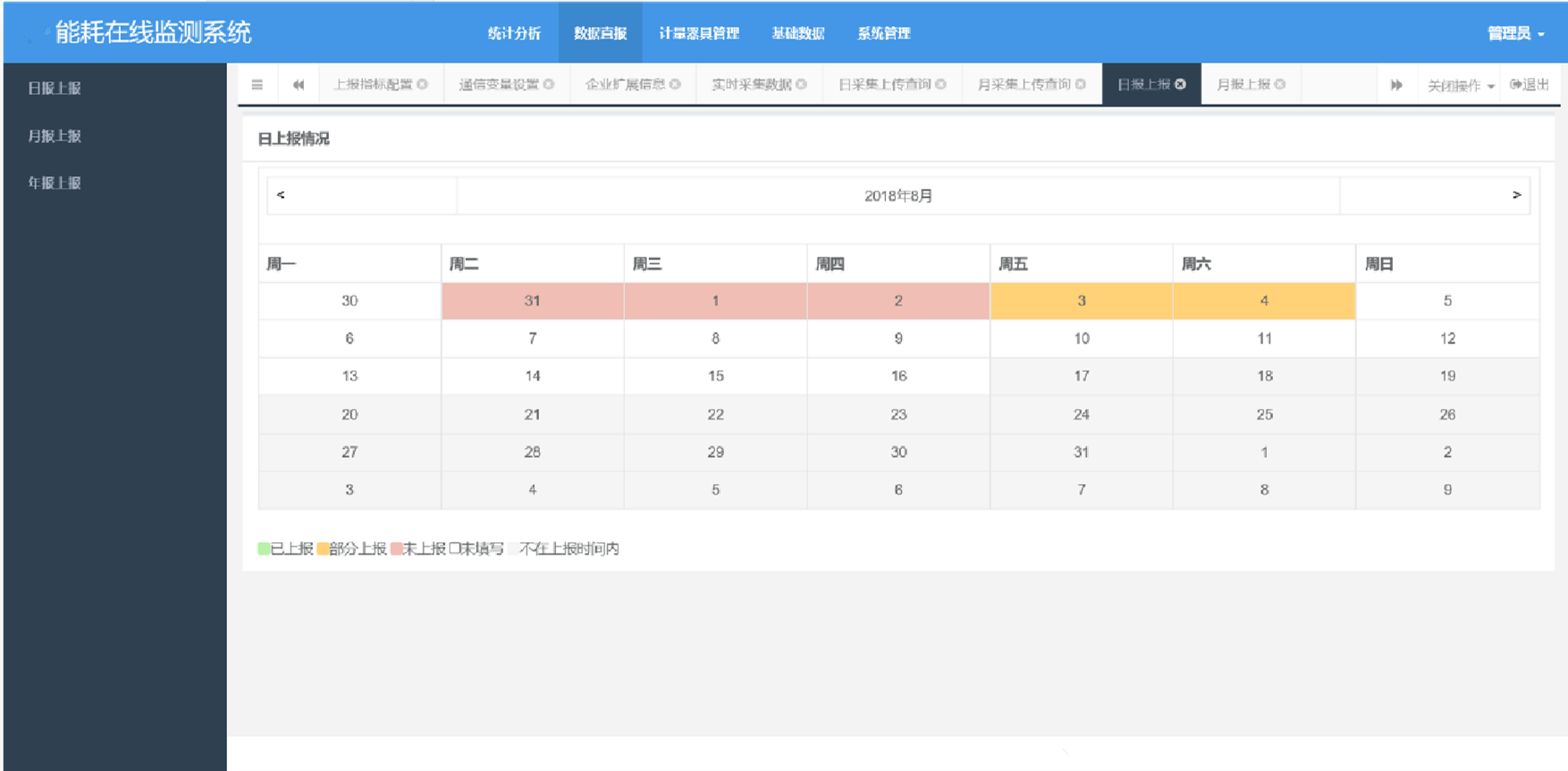
Task: Close the 上报指标配置 tab via its x icon
Action: click(x=423, y=84)
